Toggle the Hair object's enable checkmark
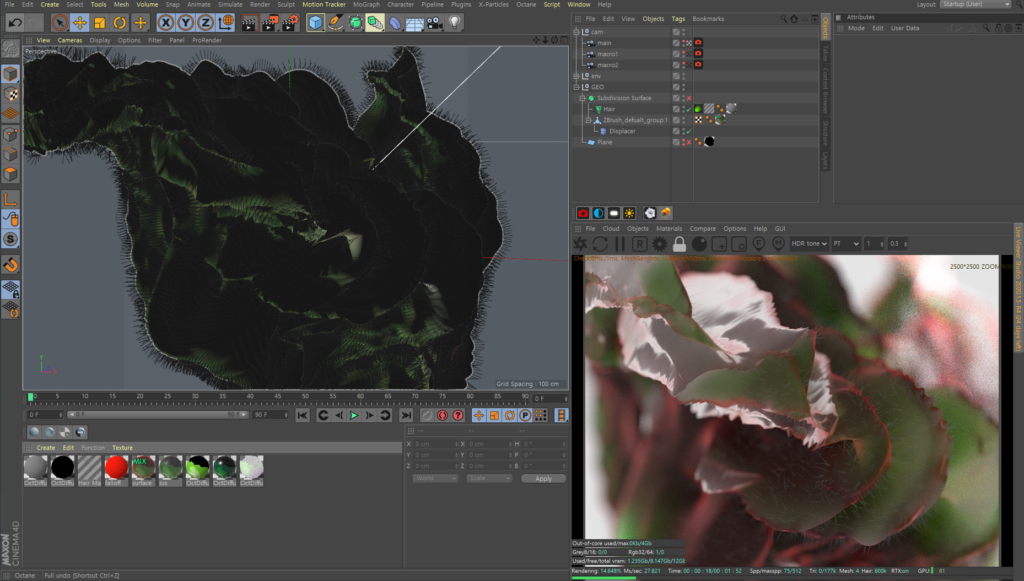 (688, 109)
